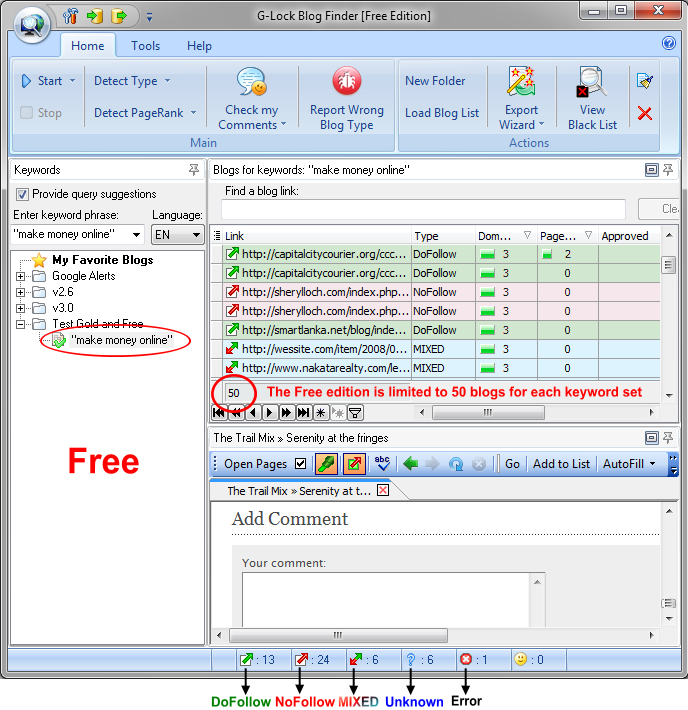Click the clear list broom icon in ribbon

(645, 81)
